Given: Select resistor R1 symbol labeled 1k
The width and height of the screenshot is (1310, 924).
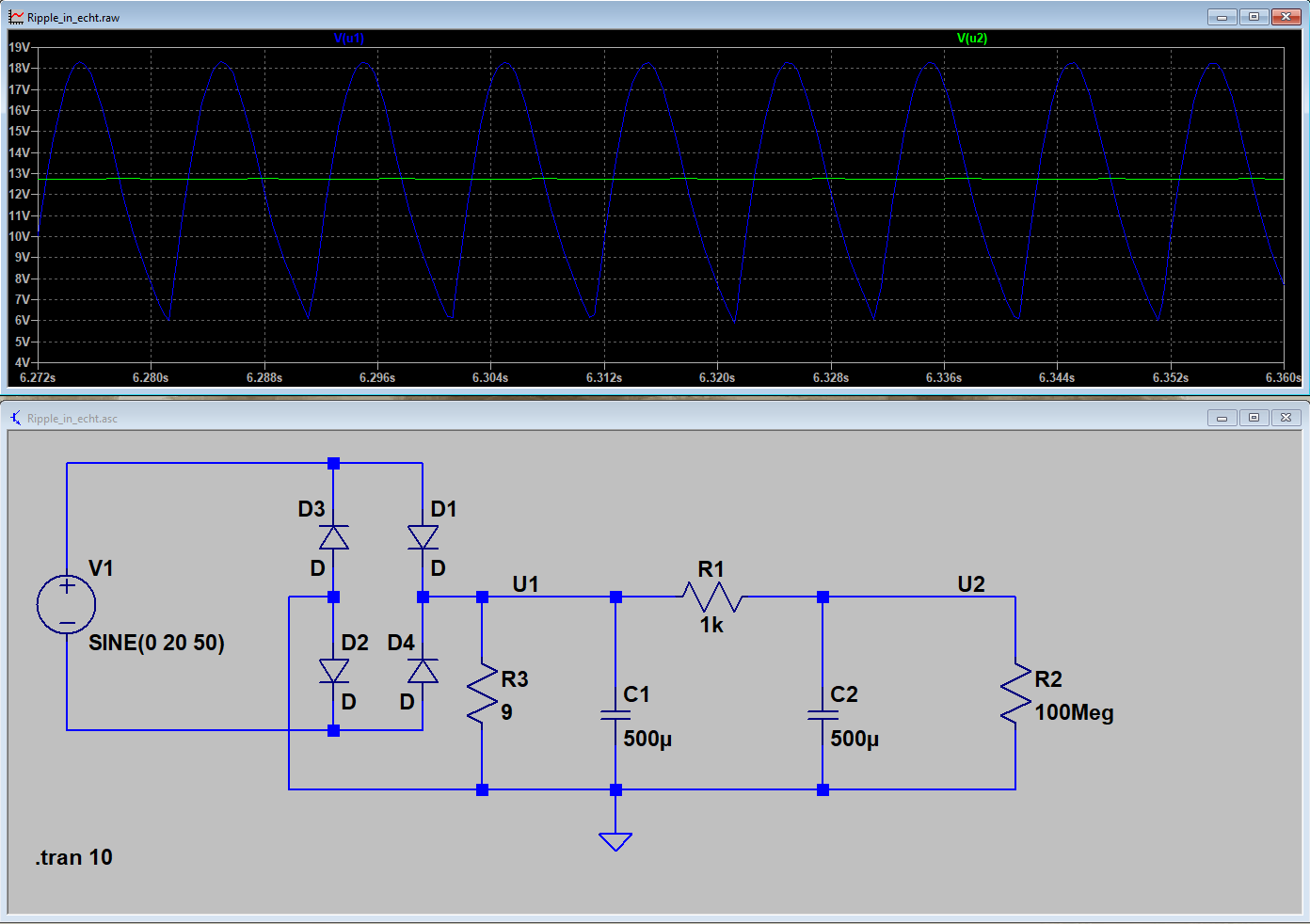Looking at the screenshot, I should coord(711,597).
